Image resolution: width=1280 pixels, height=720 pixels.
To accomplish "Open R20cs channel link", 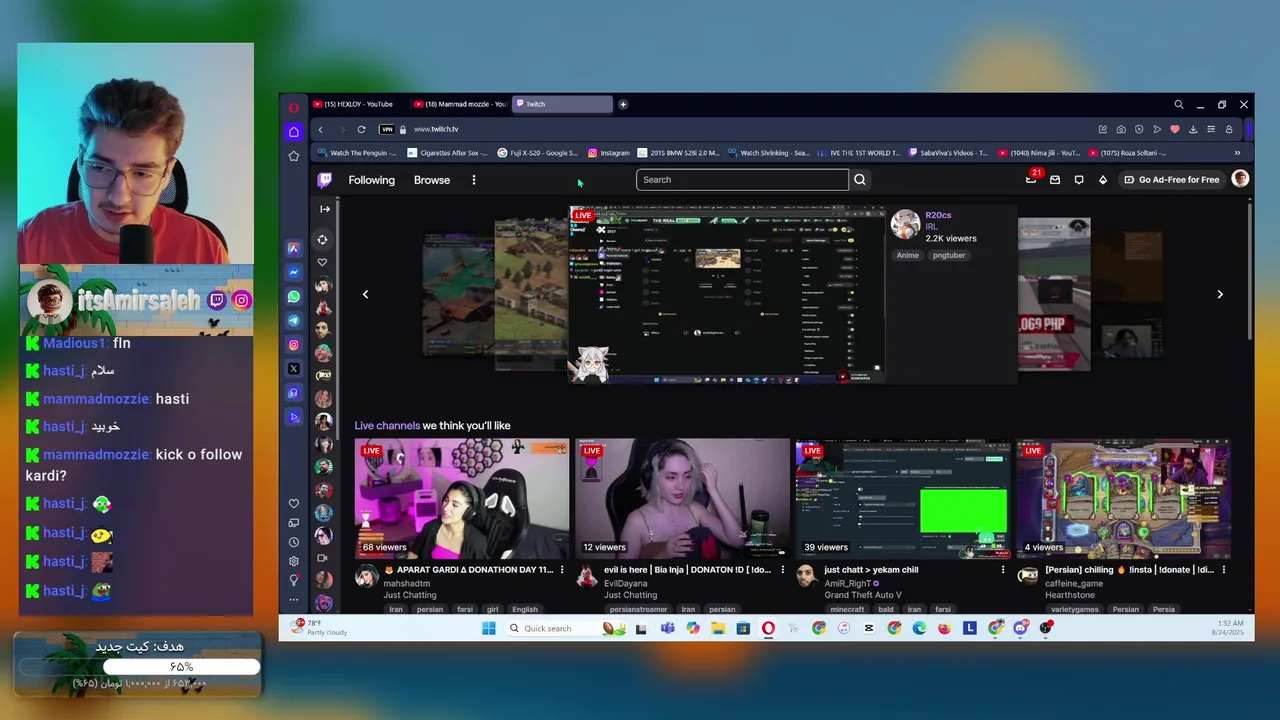I will [x=938, y=215].
